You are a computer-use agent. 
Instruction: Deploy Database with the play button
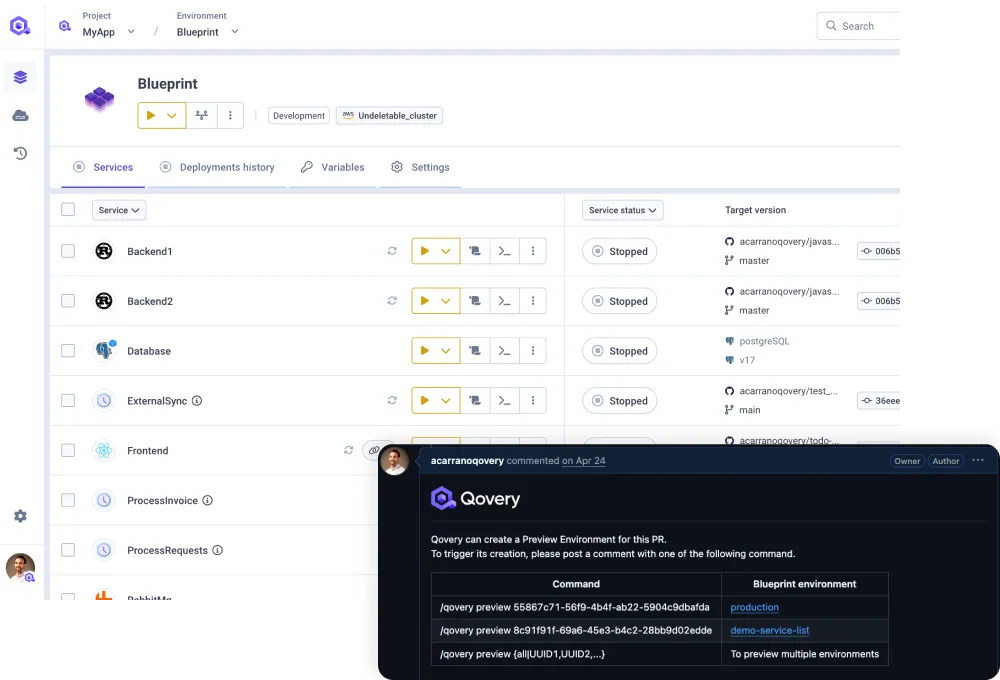pos(424,350)
